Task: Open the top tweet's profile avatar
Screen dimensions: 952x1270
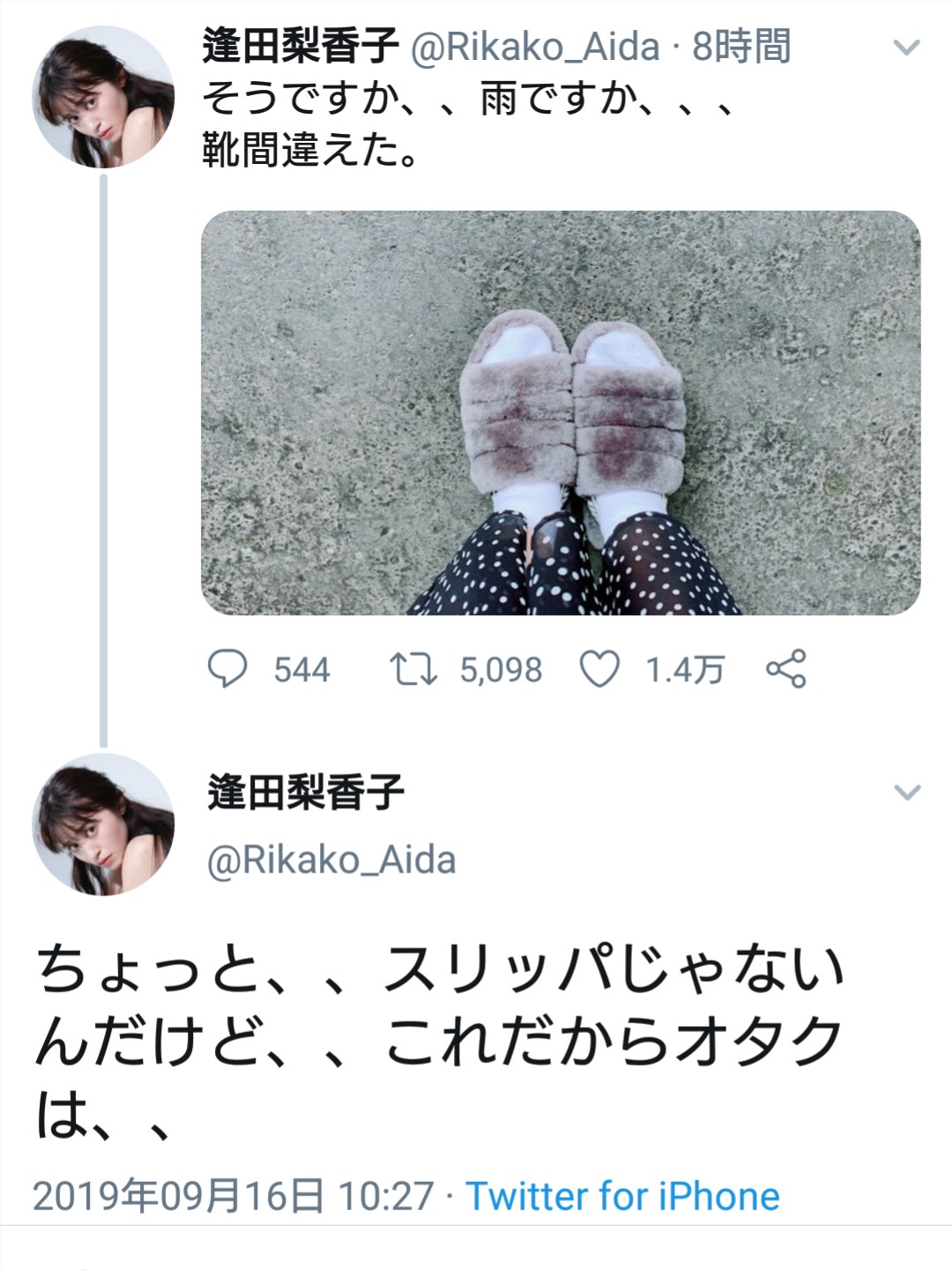Action: [x=103, y=97]
